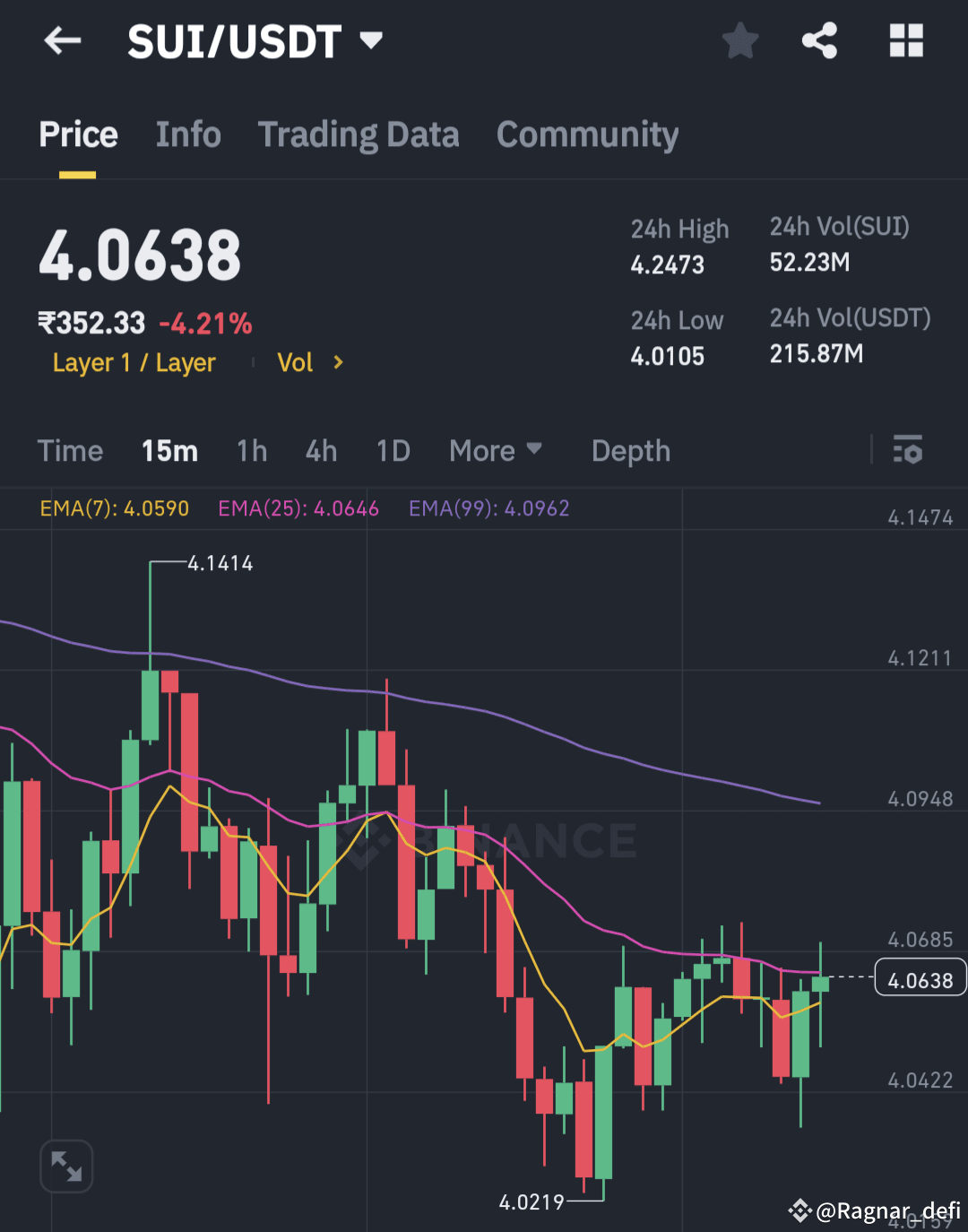Tap the back arrow to exit the chart
968x1232 pixels.
coord(62,39)
